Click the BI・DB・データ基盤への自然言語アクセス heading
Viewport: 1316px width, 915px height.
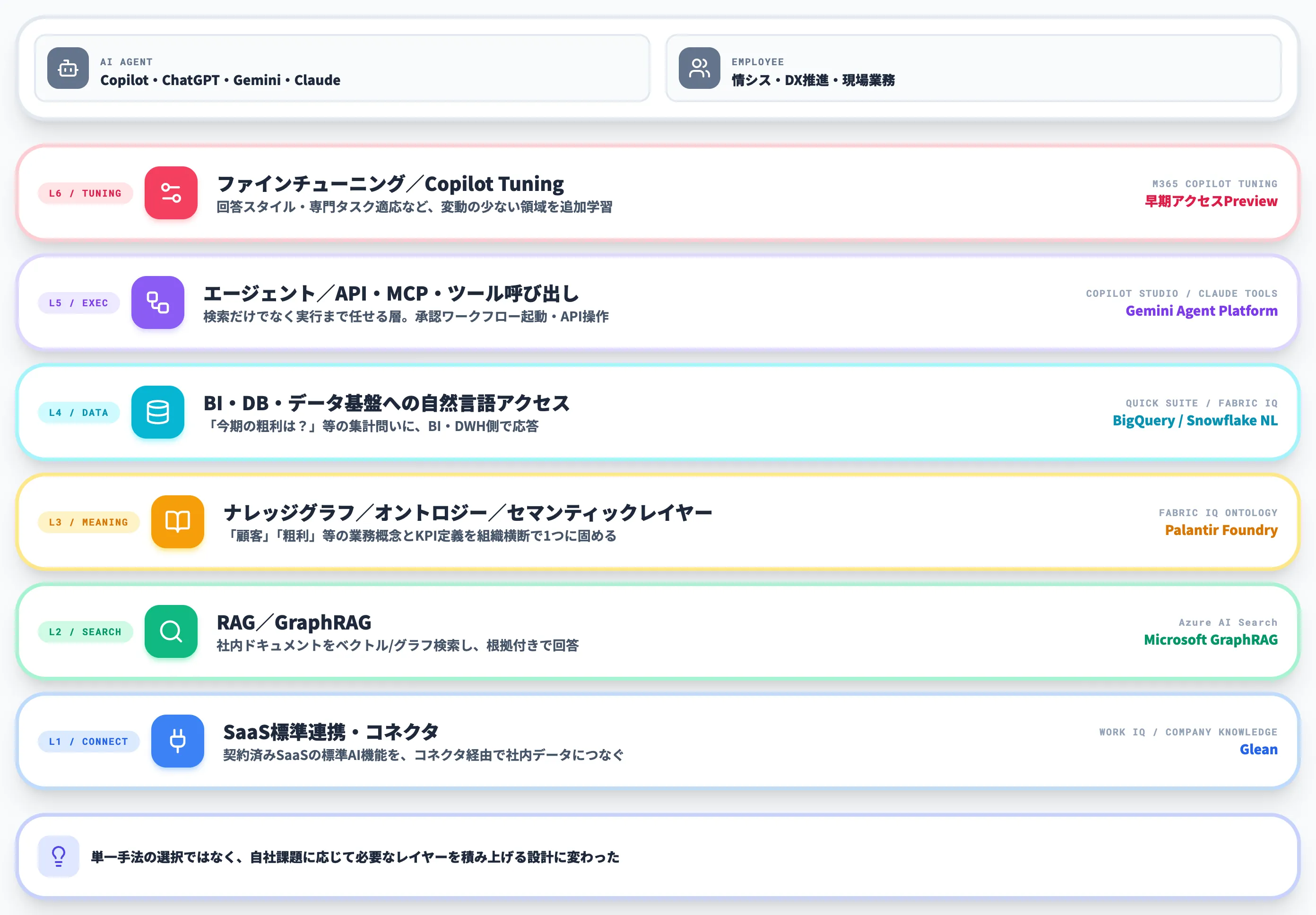(386, 403)
